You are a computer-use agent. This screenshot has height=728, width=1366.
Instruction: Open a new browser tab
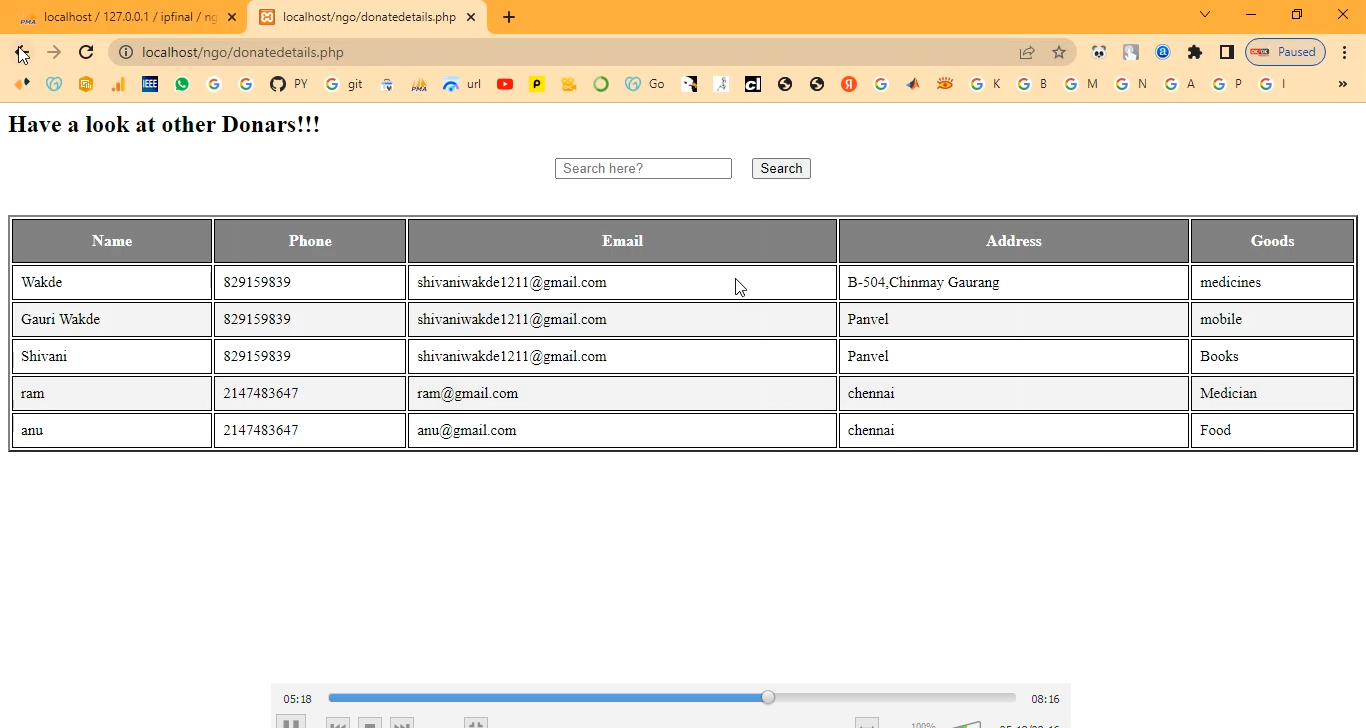point(509,17)
